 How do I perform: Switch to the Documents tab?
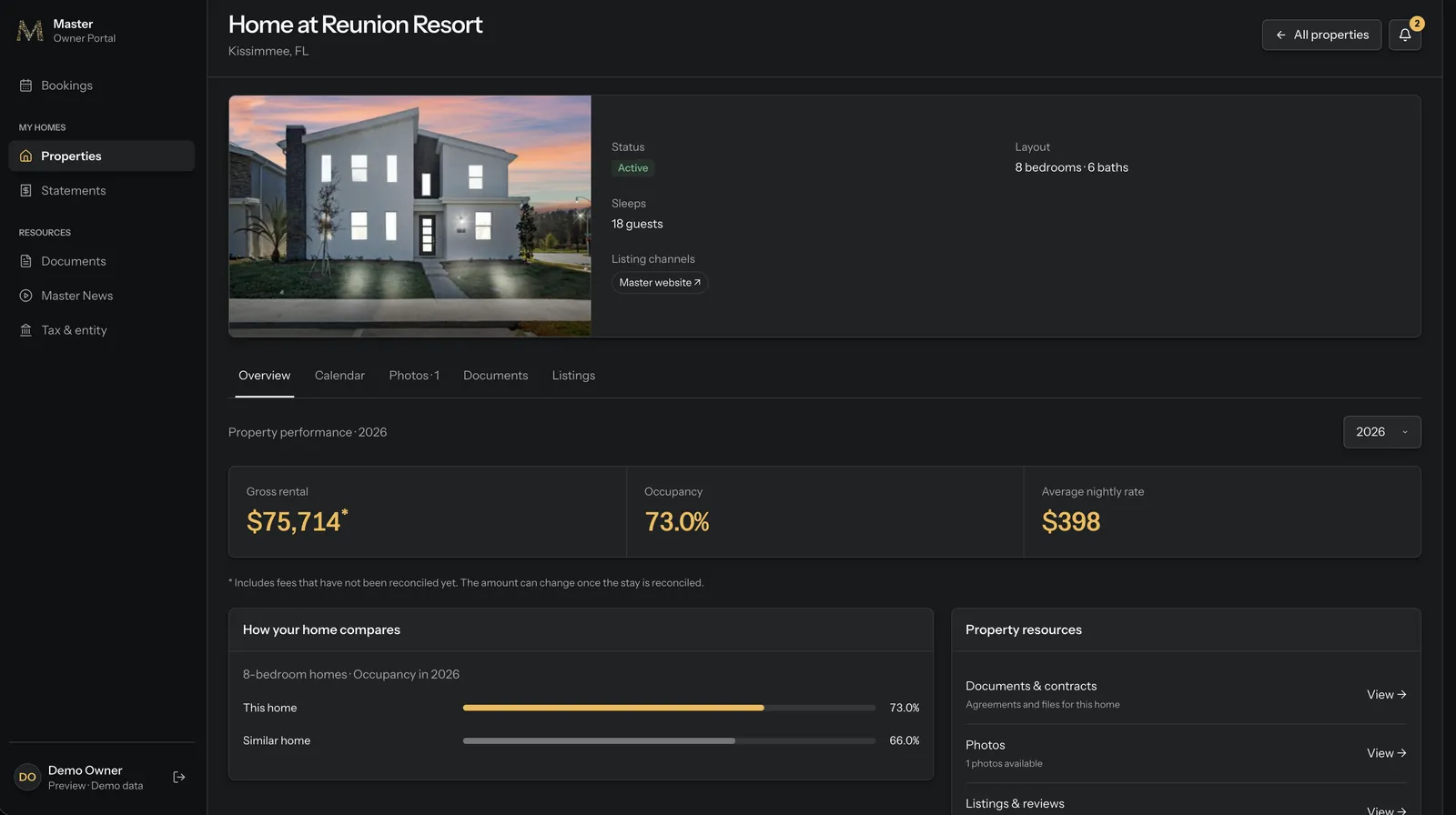[x=495, y=376]
